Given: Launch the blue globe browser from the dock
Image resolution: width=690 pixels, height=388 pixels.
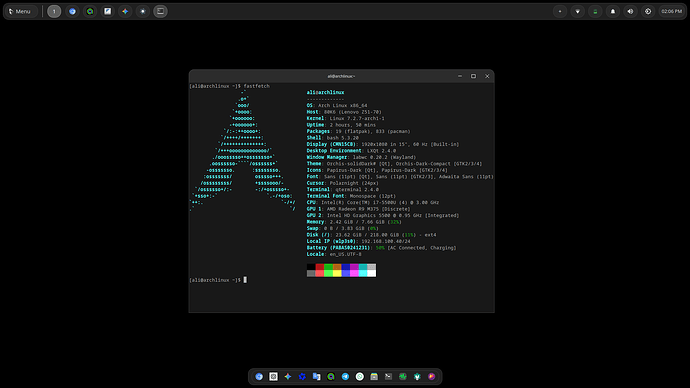Looking at the screenshot, I should (259, 377).
